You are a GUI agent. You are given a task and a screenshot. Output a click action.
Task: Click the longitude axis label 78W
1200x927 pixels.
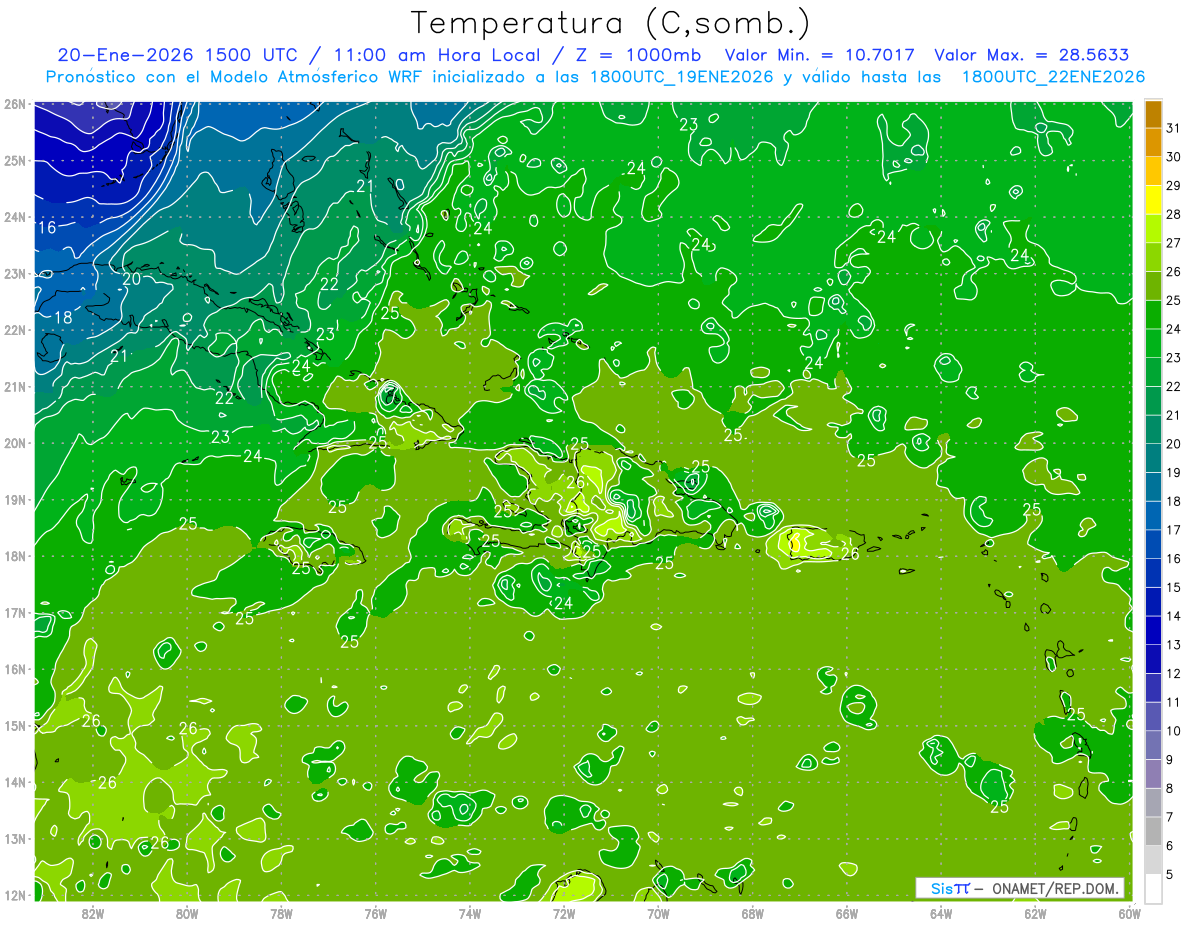point(281,913)
